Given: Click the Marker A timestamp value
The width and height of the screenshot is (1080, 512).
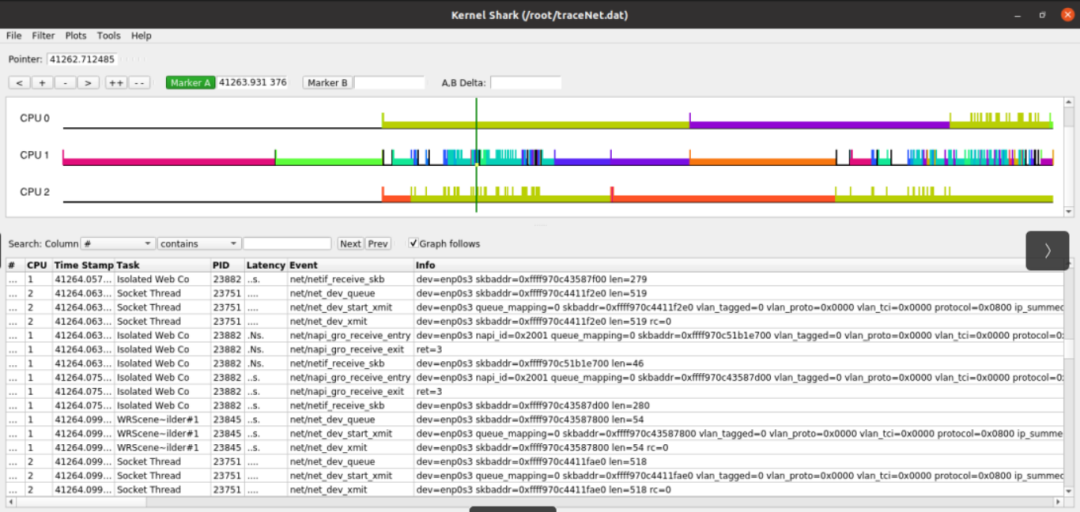Looking at the screenshot, I should 252,83.
